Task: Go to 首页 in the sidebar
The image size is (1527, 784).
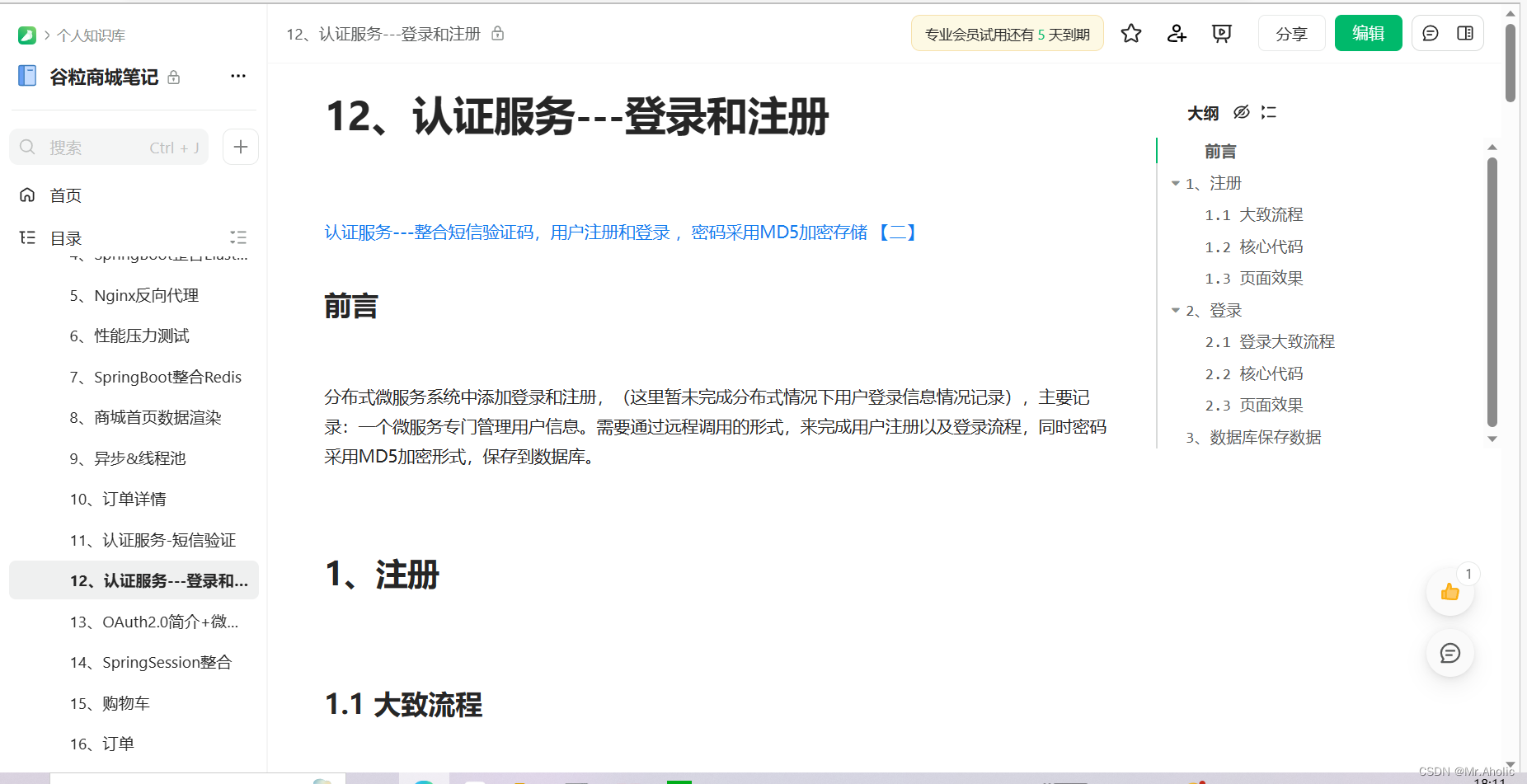Action: tap(65, 195)
